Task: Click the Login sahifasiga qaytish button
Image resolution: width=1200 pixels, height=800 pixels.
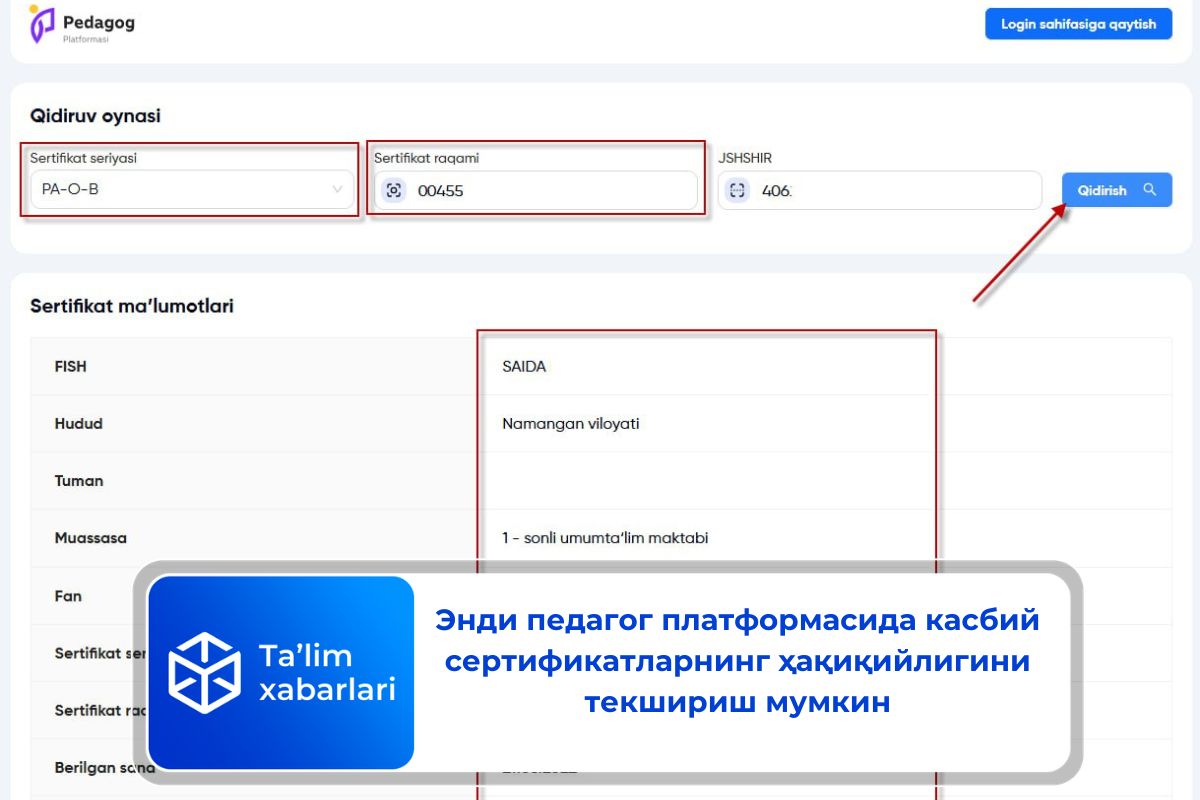Action: coord(1078,23)
